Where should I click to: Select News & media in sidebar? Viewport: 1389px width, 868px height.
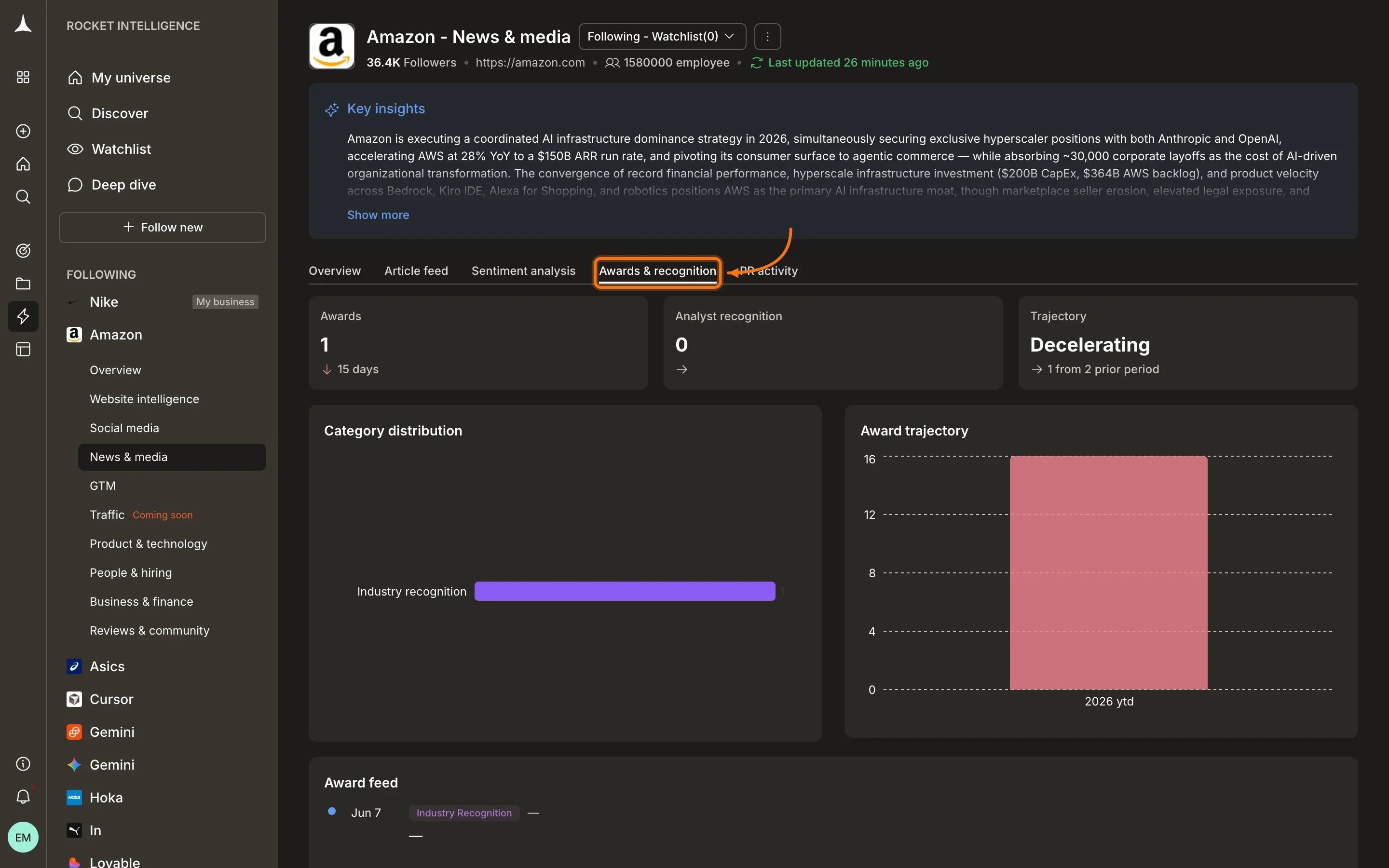point(172,457)
